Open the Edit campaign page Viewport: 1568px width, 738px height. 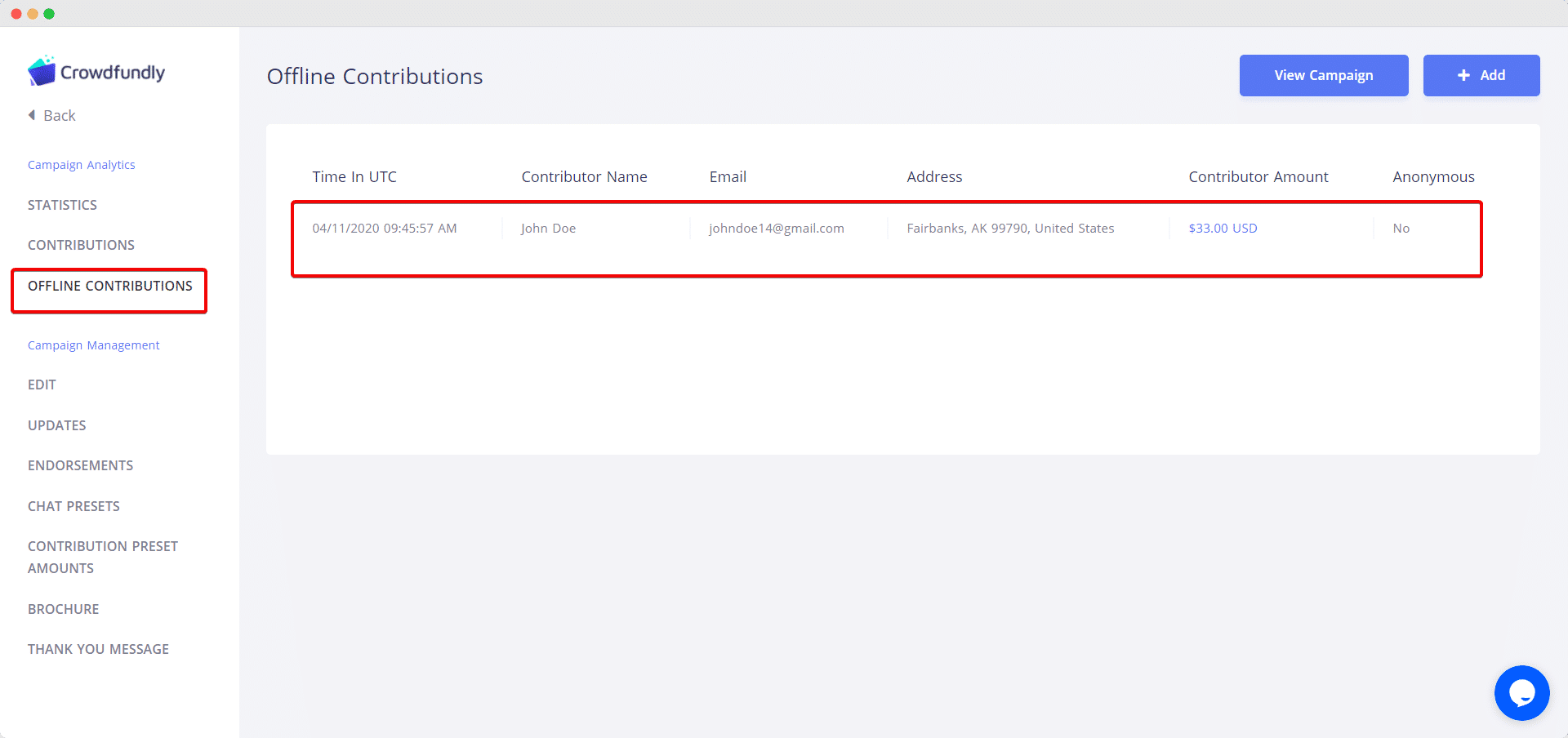point(42,385)
